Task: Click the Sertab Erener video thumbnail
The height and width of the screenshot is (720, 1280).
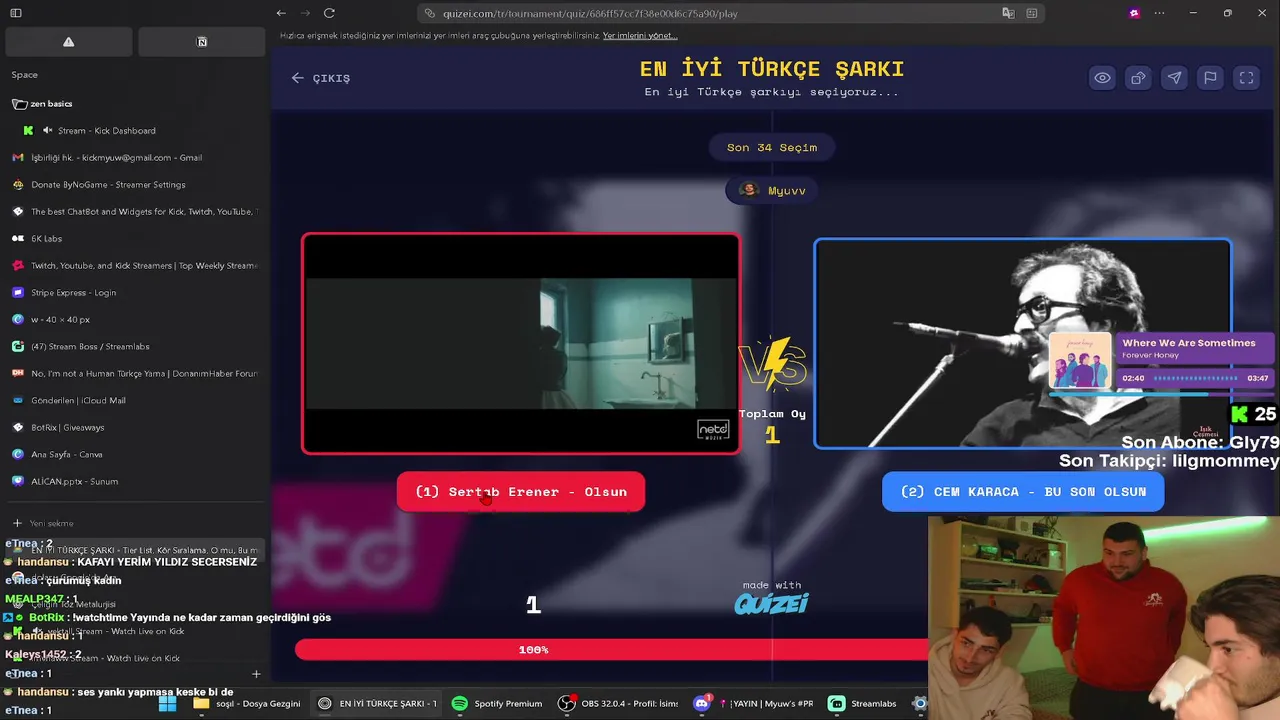Action: point(521,343)
